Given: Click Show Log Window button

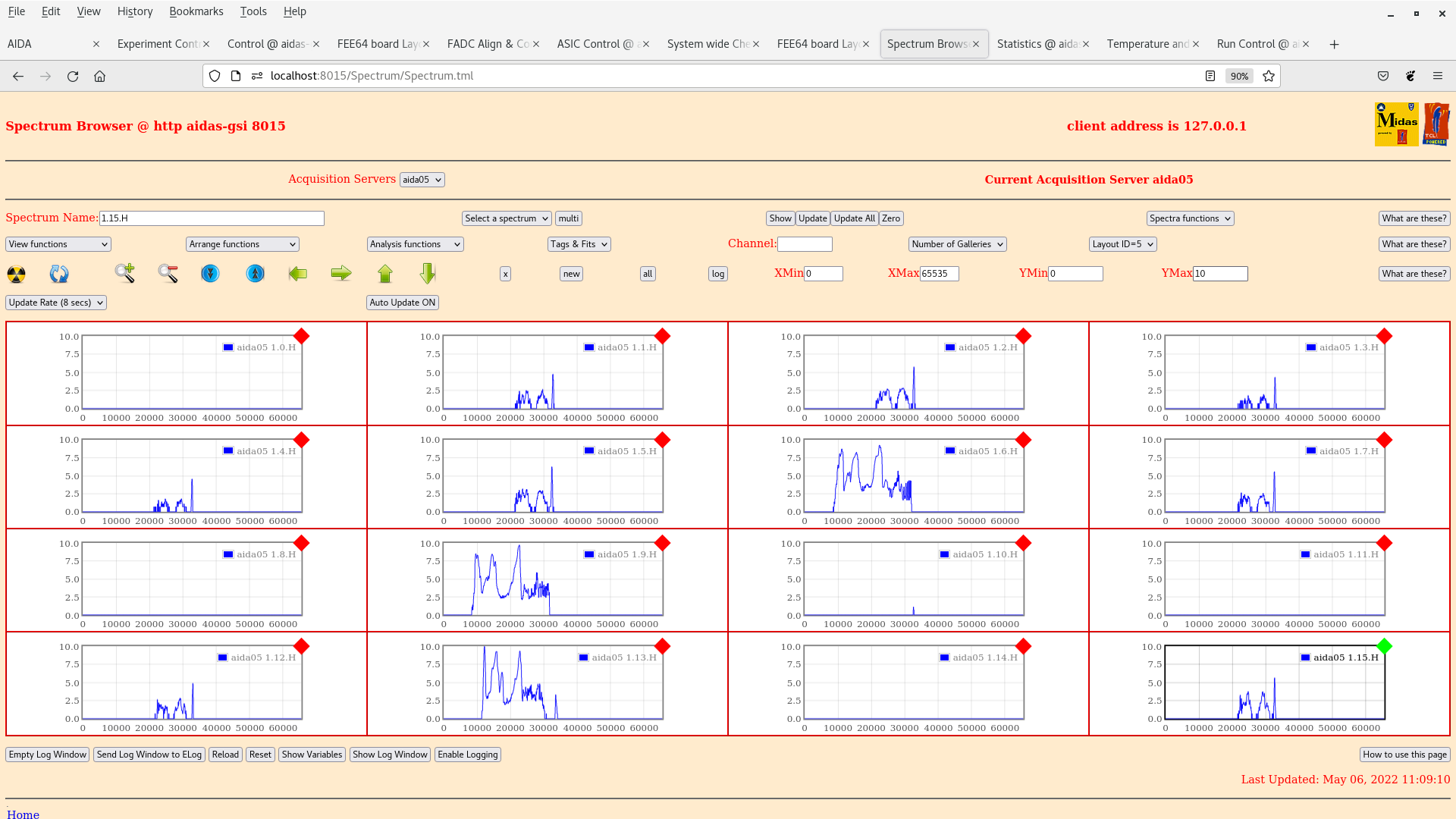Looking at the screenshot, I should pos(390,755).
